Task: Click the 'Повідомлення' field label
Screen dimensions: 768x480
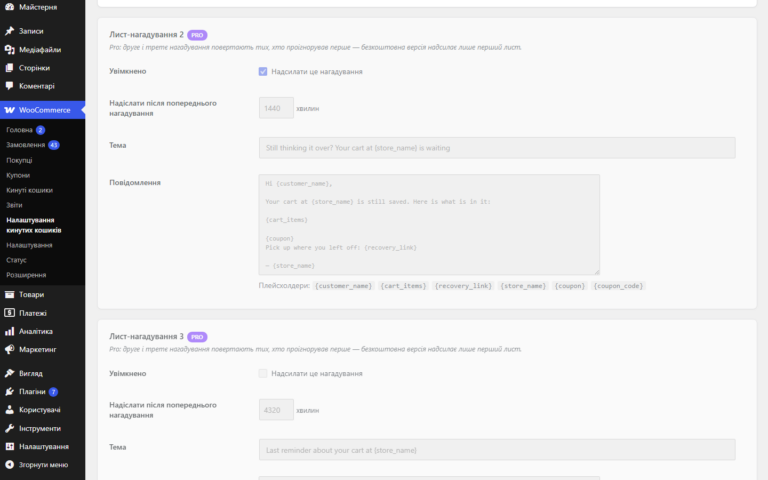Action: [x=135, y=182]
